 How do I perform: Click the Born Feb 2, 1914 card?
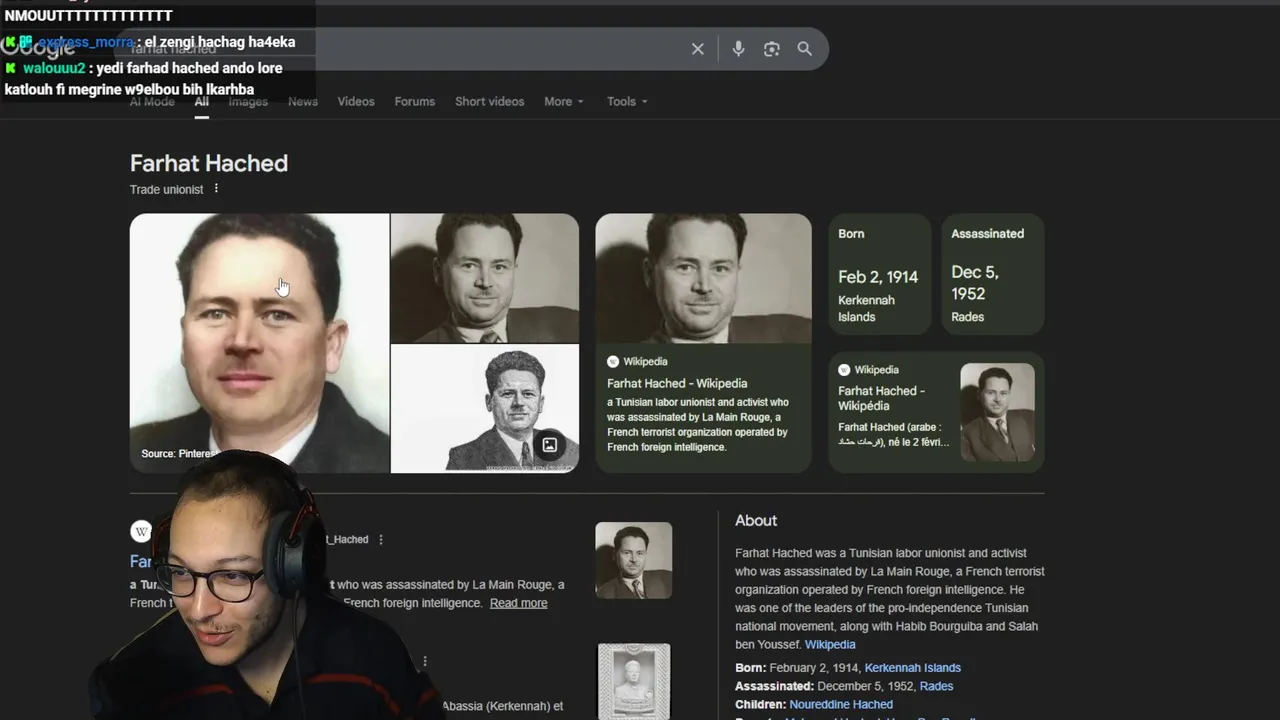[x=879, y=274]
